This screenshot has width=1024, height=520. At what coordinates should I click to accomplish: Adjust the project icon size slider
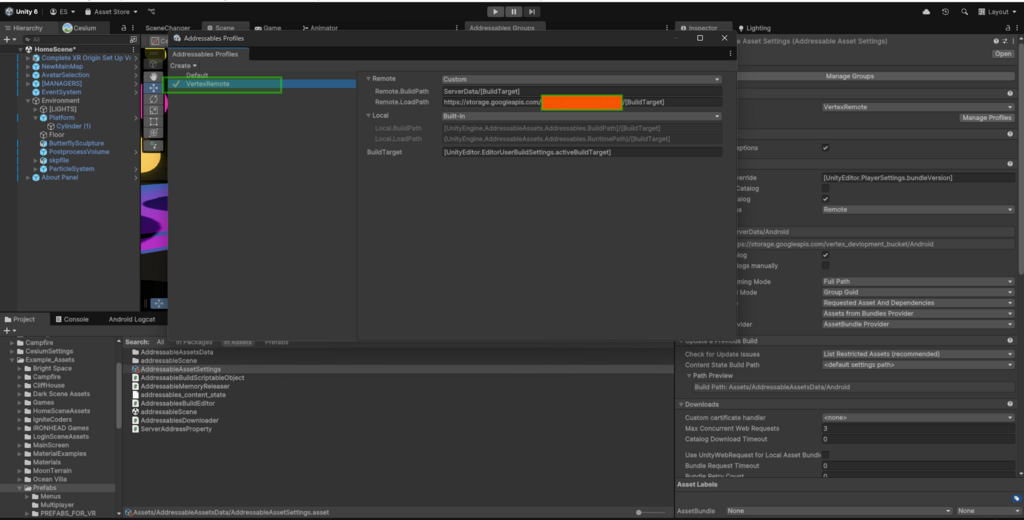tap(640, 512)
